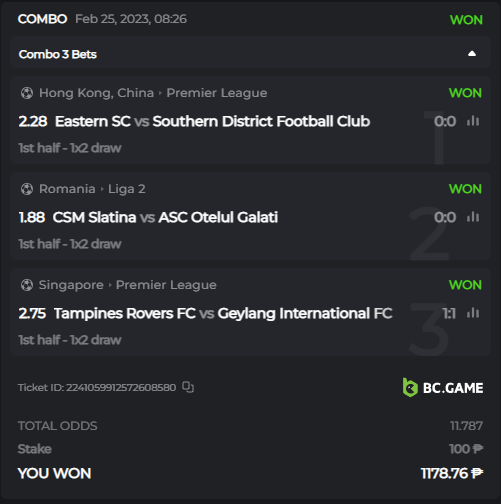This screenshot has width=501, height=504.
Task: Select the Singapore Premier League breadcrumb
Action: coord(166,285)
